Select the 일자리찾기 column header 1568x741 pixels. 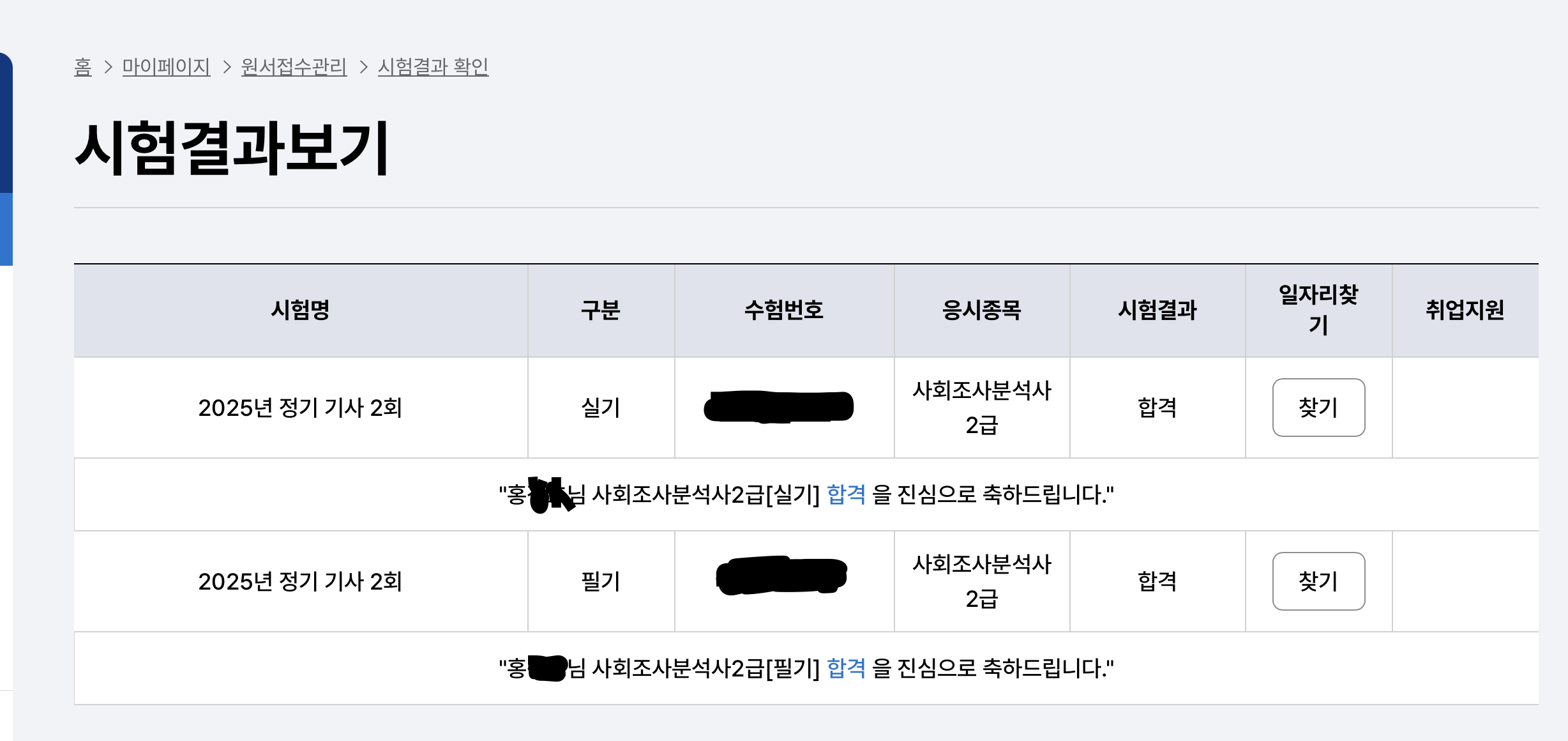point(1318,310)
